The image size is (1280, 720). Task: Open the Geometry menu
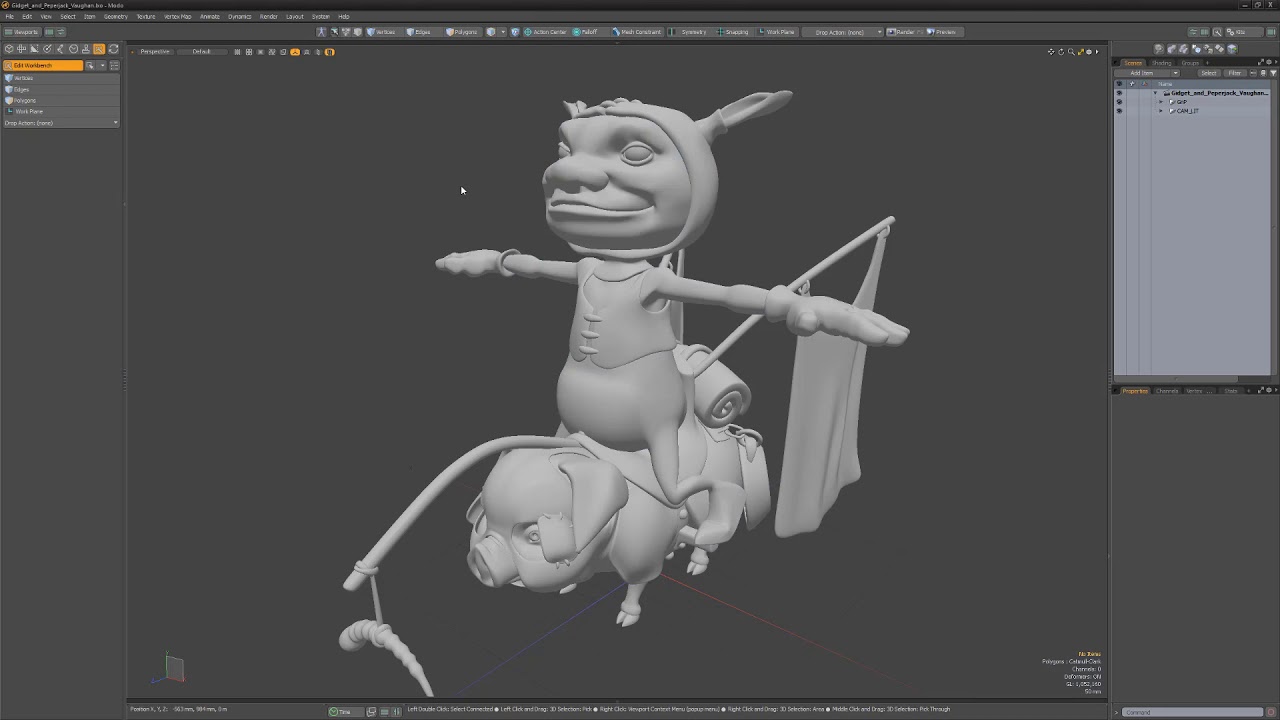coord(115,16)
